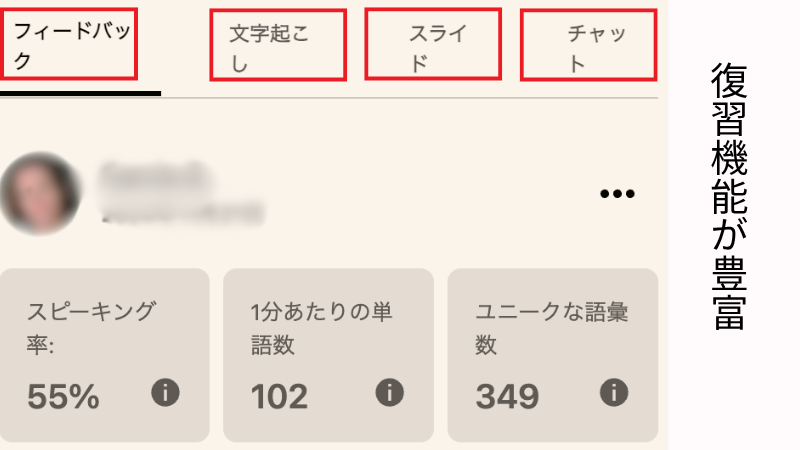Image resolution: width=800 pixels, height=450 pixels.
Task: Open the ユニークな語彙数 stat card
Action: tap(553, 355)
